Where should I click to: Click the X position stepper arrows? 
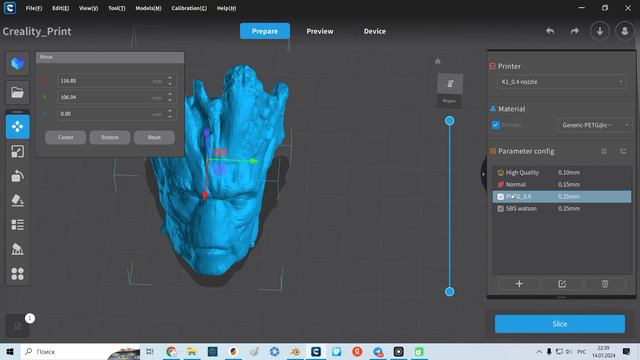[x=170, y=81]
